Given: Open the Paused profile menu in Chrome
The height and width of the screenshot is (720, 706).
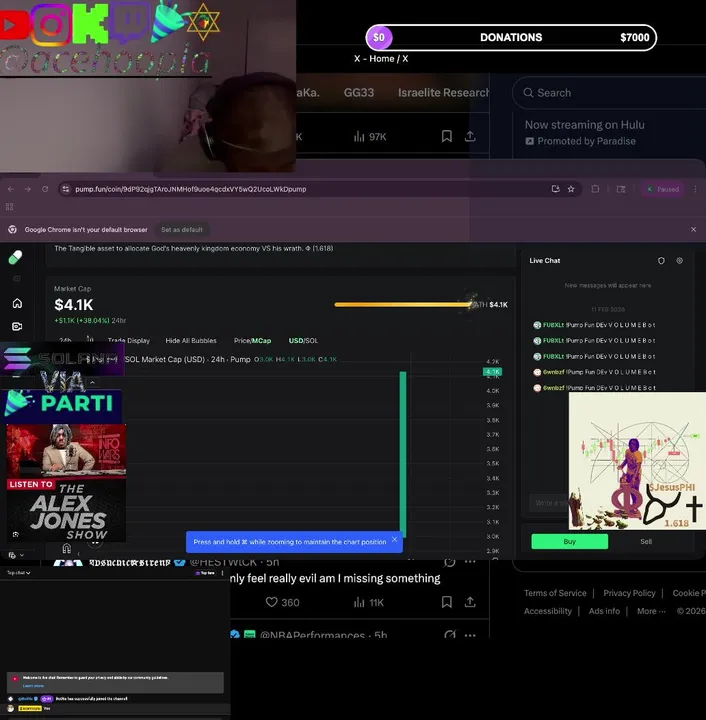Looking at the screenshot, I should (x=663, y=189).
